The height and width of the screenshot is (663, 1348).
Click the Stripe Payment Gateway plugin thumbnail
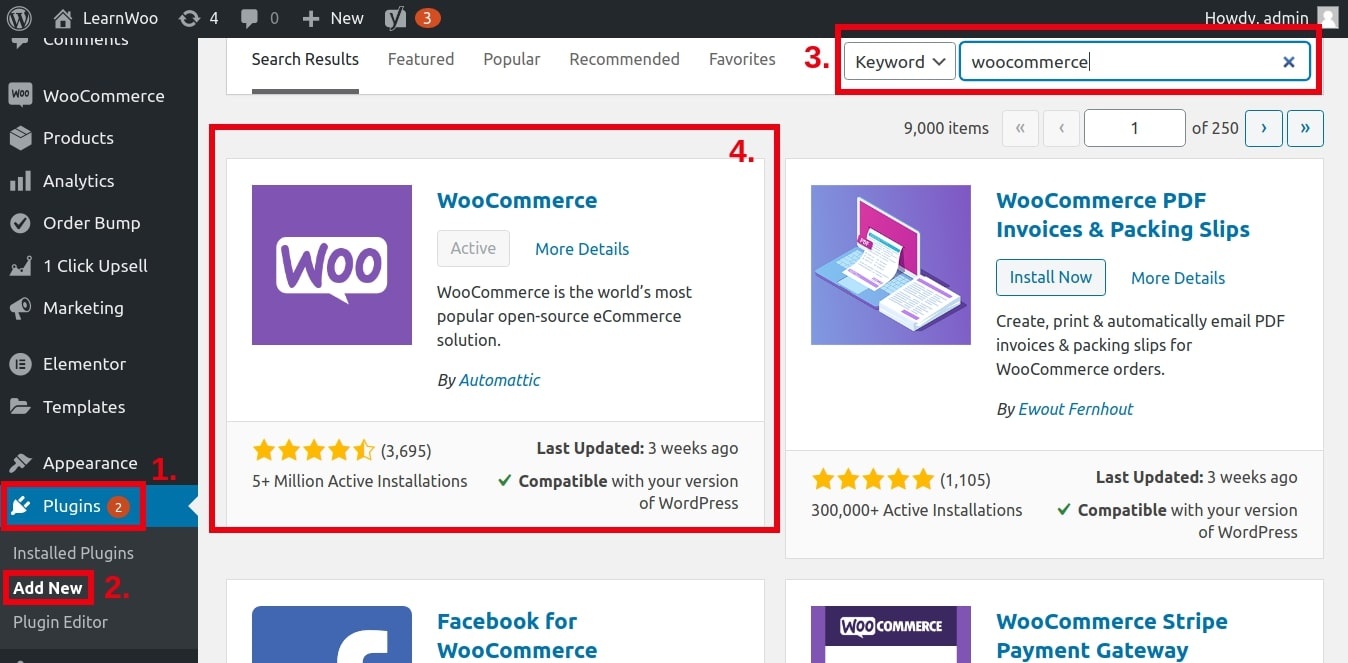click(891, 634)
